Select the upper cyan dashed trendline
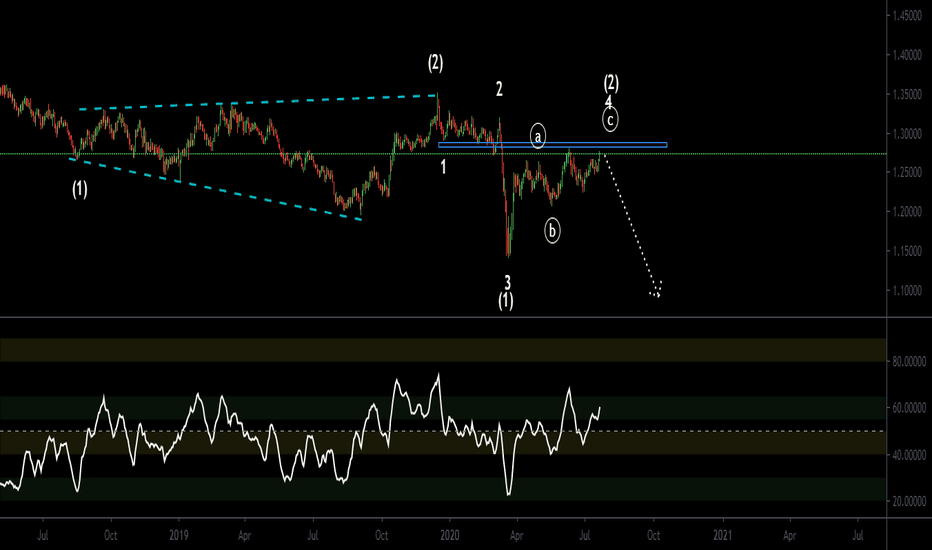Screen dimensions: 932x550 point(257,102)
